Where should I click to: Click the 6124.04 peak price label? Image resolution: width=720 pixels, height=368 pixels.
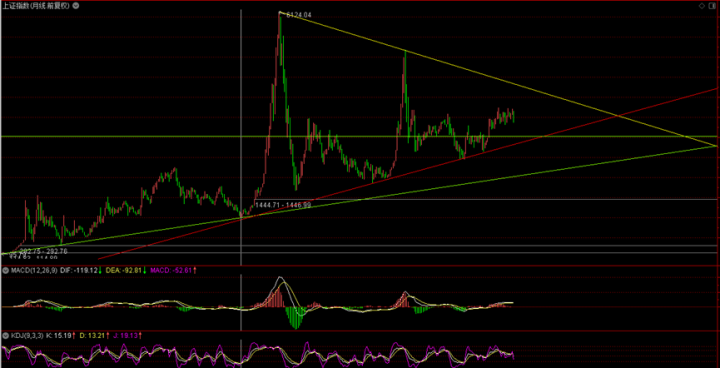(x=298, y=15)
